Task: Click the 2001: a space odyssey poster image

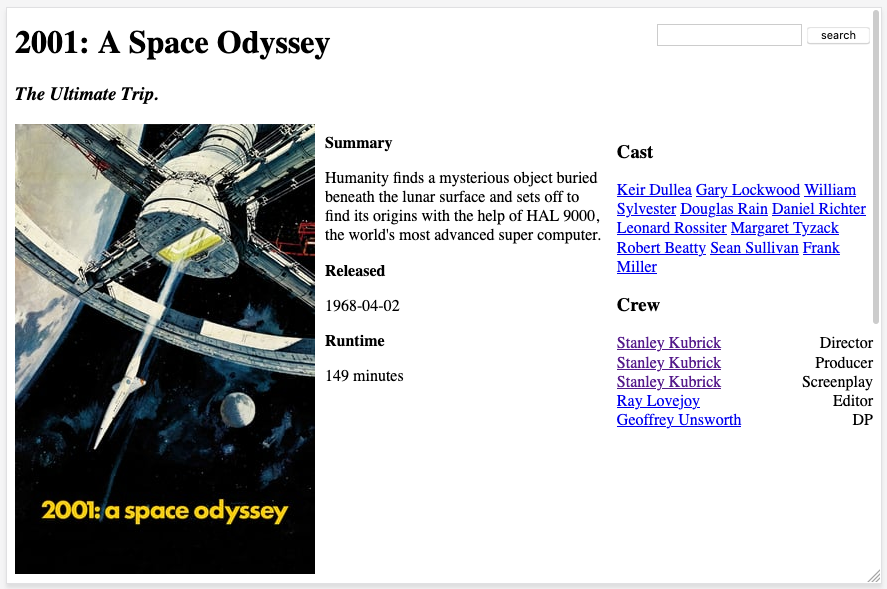Action: coord(165,349)
